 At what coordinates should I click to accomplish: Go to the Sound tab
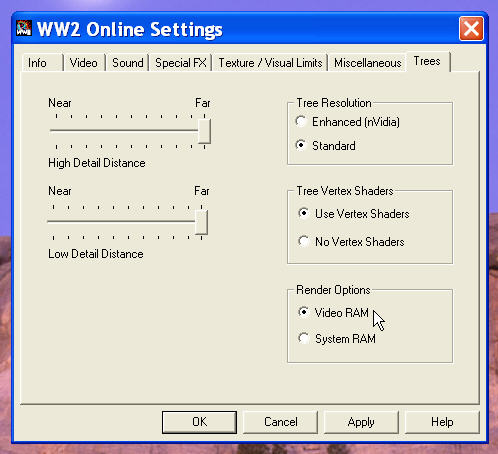(127, 63)
